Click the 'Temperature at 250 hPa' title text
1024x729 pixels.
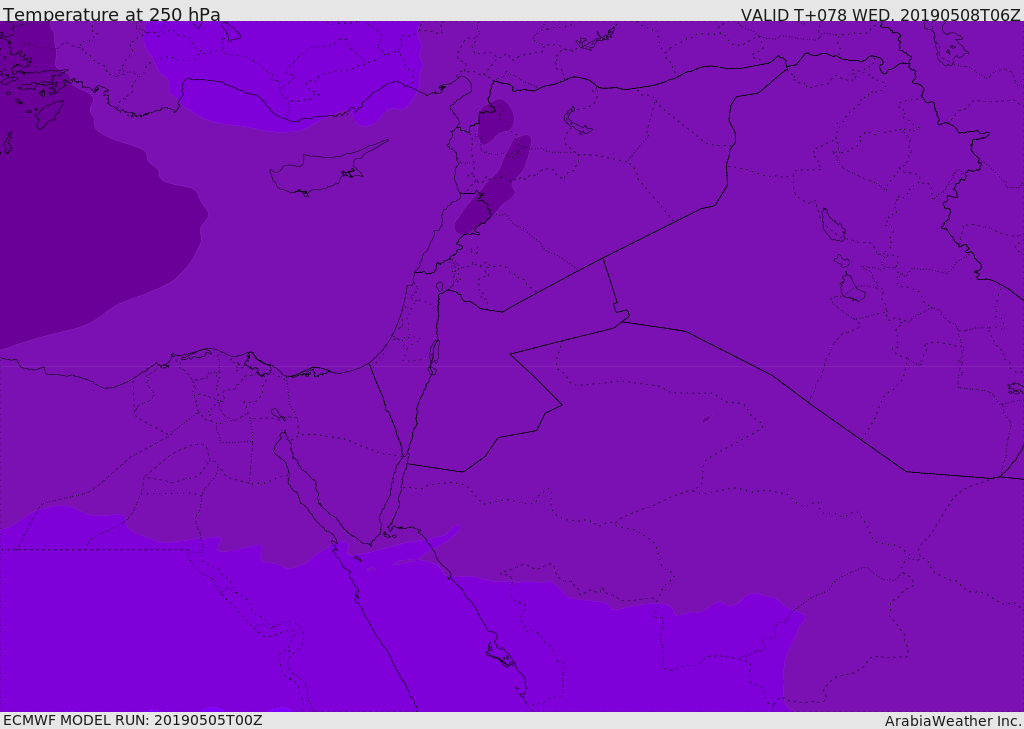(112, 14)
